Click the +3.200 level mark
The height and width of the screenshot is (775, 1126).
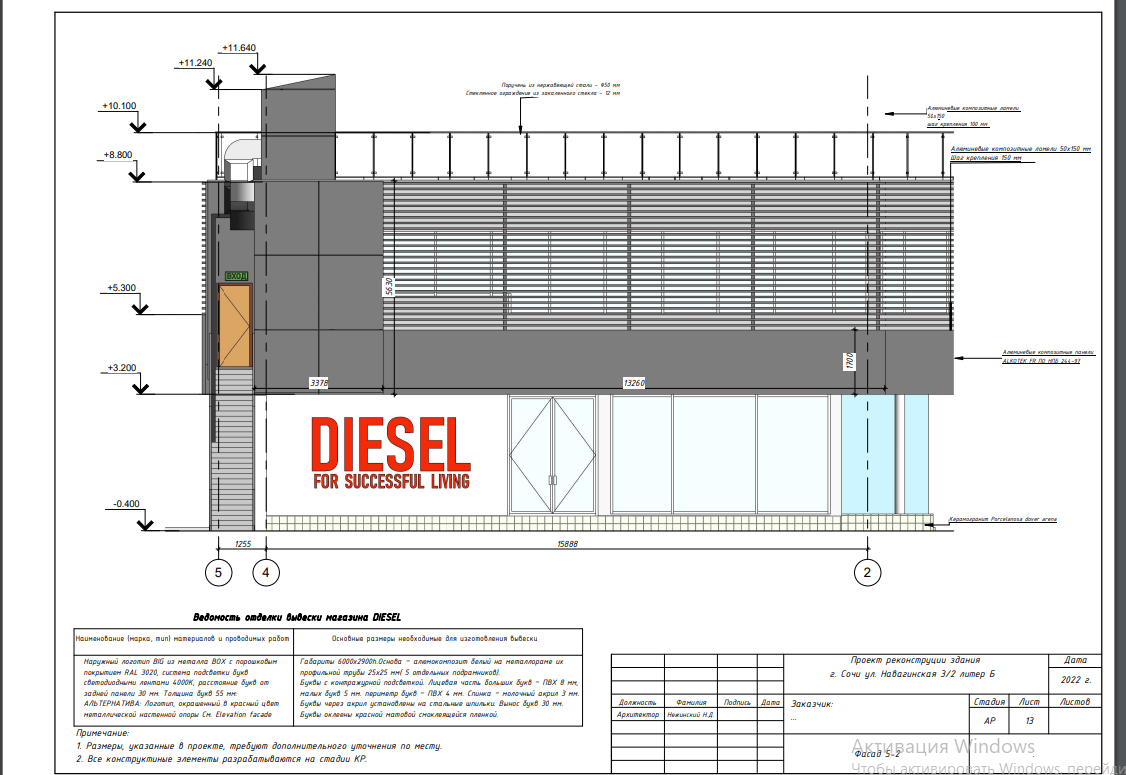coord(121,368)
